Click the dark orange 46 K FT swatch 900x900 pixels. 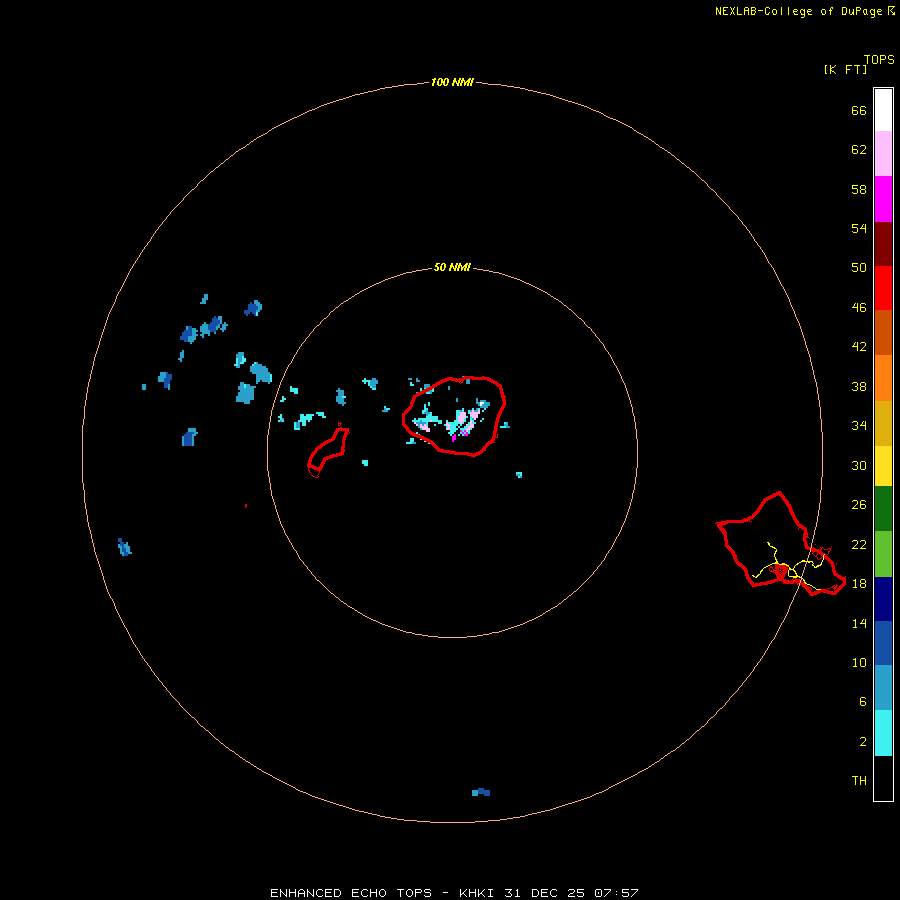point(883,332)
